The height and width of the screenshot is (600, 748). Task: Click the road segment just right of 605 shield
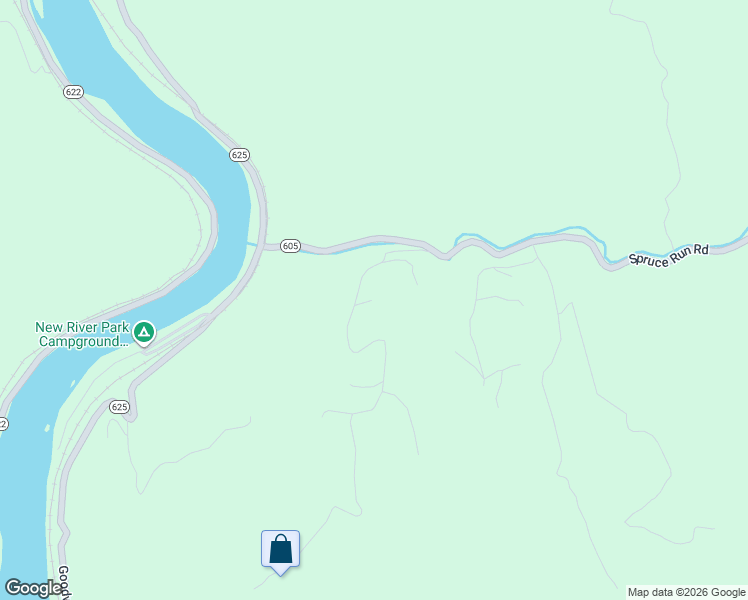317,249
